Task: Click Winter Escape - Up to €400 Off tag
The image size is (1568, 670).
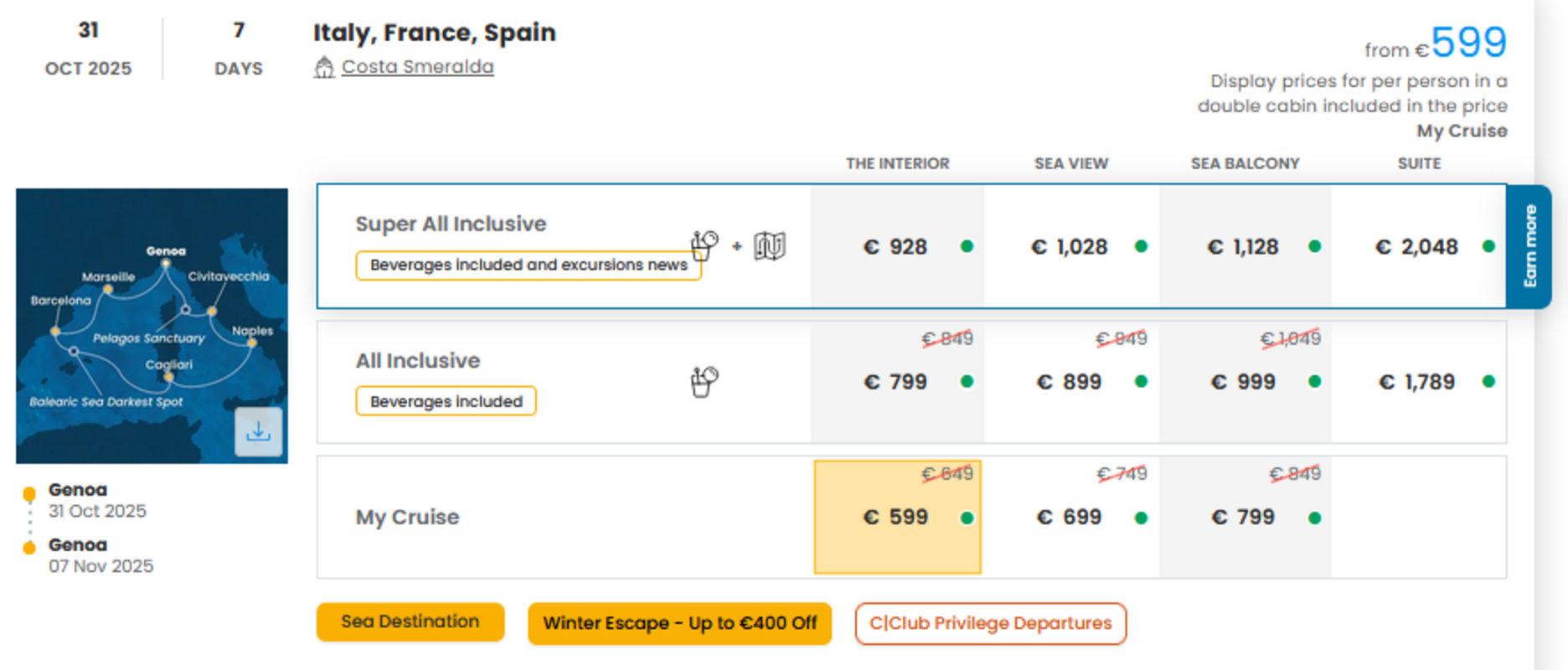Action: coord(679,623)
